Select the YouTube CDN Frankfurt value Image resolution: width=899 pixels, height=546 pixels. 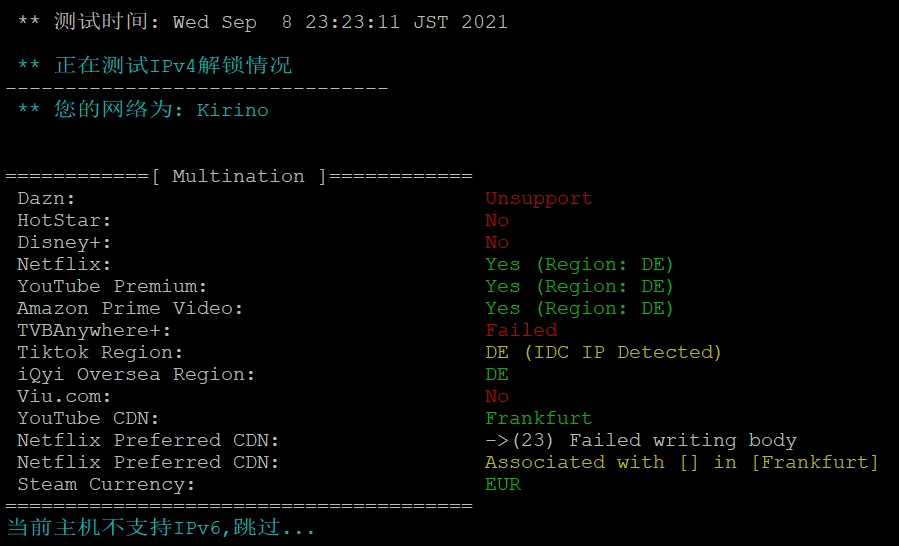[x=538, y=418]
